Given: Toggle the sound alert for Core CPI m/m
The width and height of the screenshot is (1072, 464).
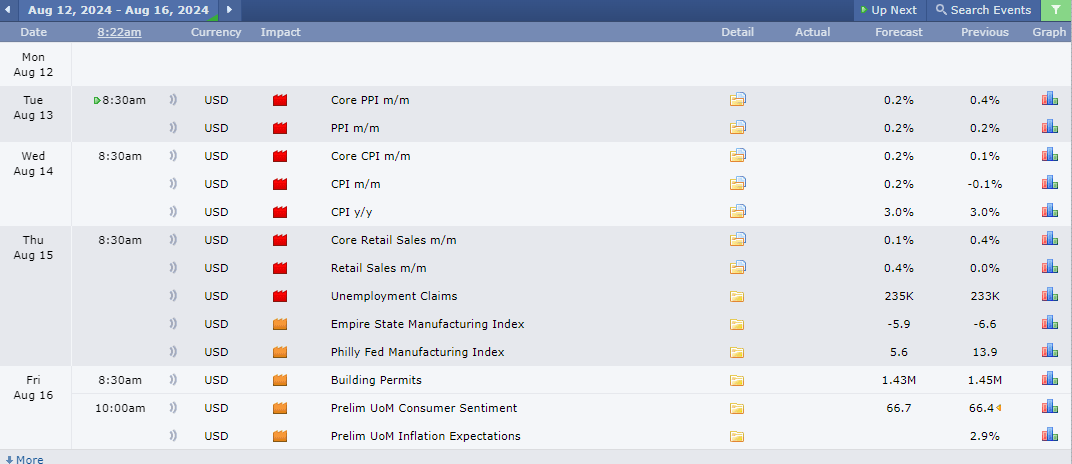Looking at the screenshot, I should click(173, 156).
